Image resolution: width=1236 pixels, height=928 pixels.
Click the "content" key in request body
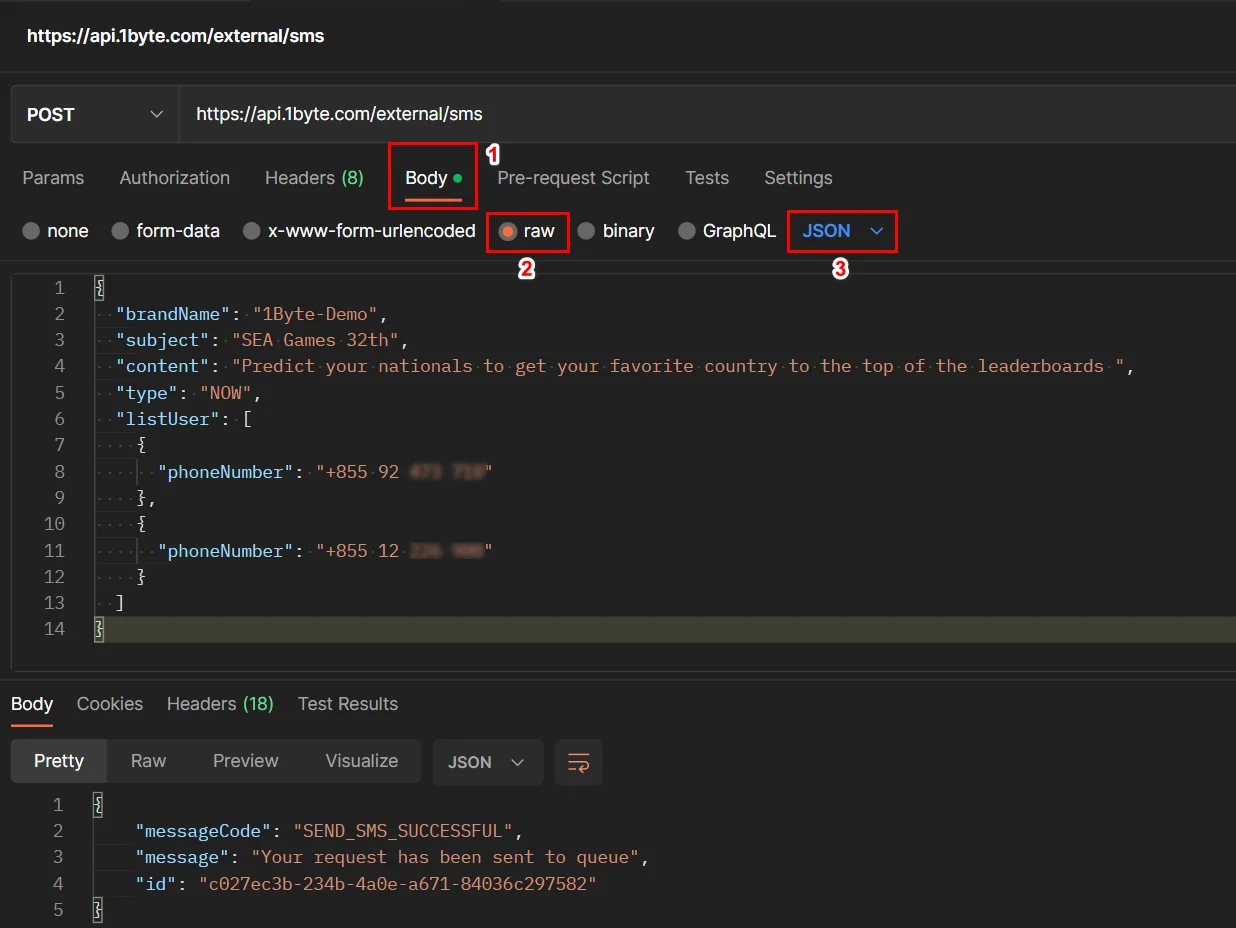[x=163, y=366]
